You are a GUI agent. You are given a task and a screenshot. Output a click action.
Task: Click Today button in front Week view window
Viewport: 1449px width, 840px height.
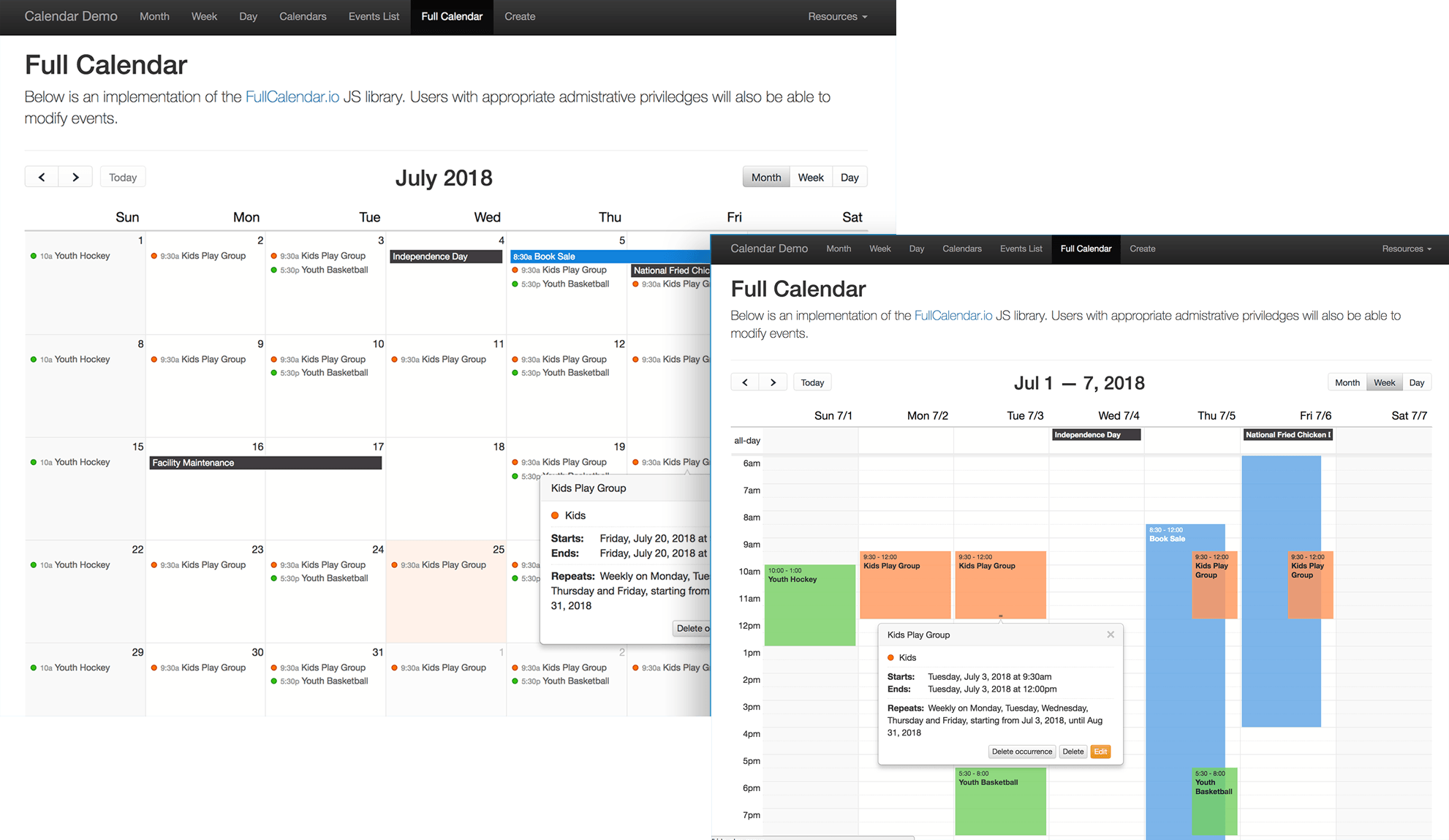pos(812,382)
